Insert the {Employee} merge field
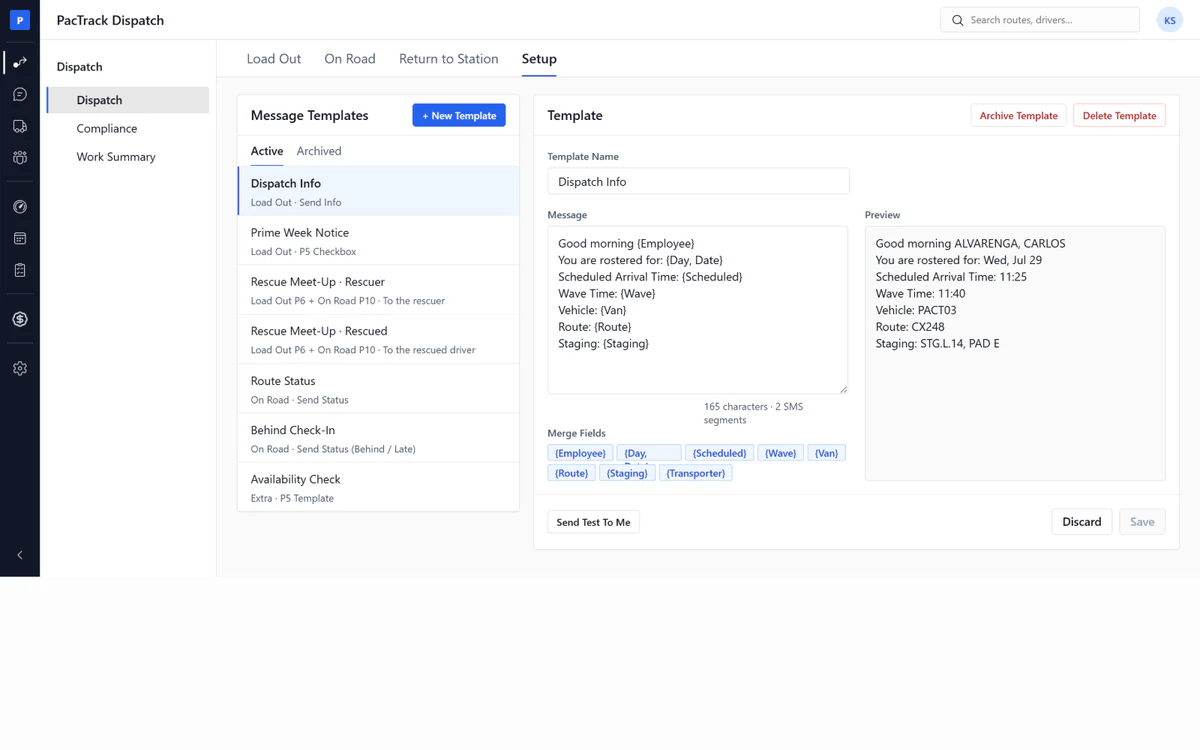This screenshot has width=1200, height=750. [580, 453]
